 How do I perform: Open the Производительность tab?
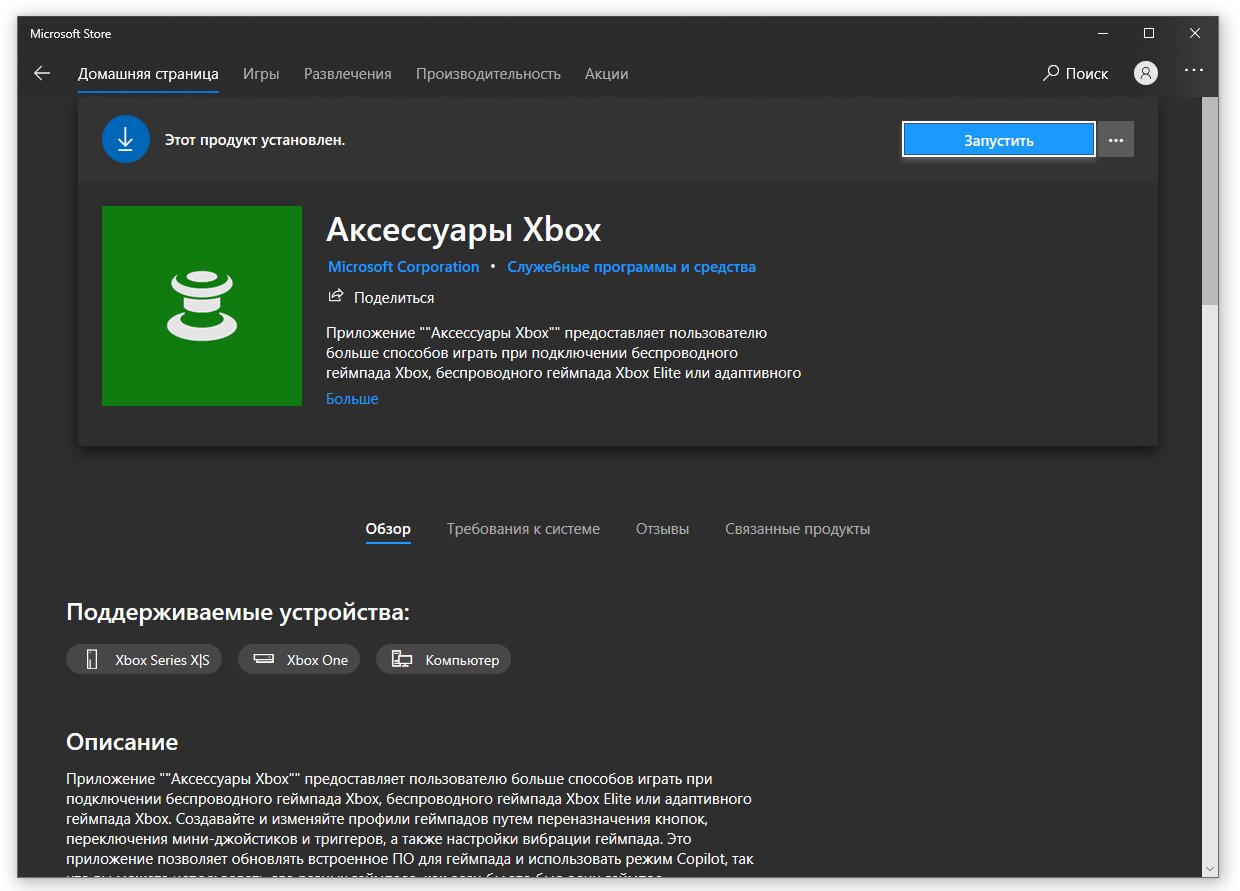pyautogui.click(x=488, y=74)
